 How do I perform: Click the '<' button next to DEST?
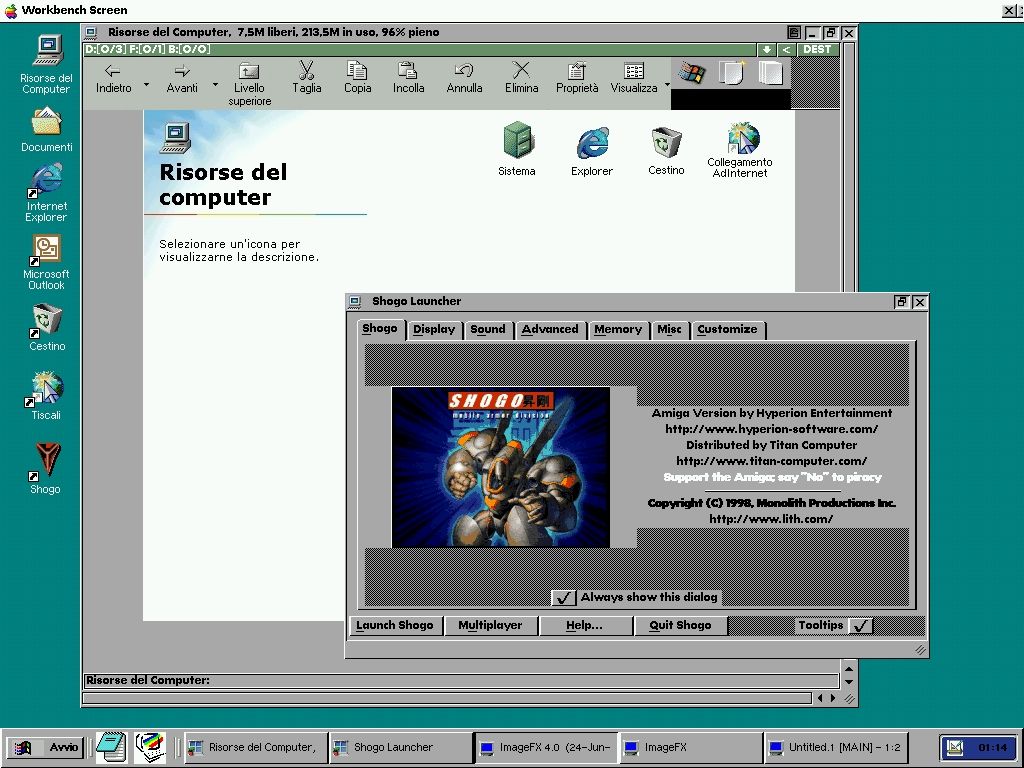(x=786, y=50)
